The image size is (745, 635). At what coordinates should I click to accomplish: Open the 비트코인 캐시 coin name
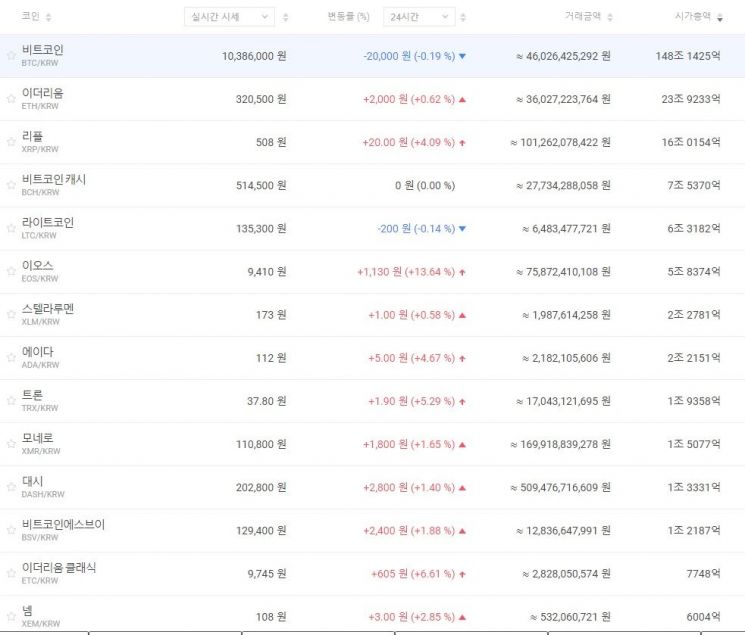point(54,180)
